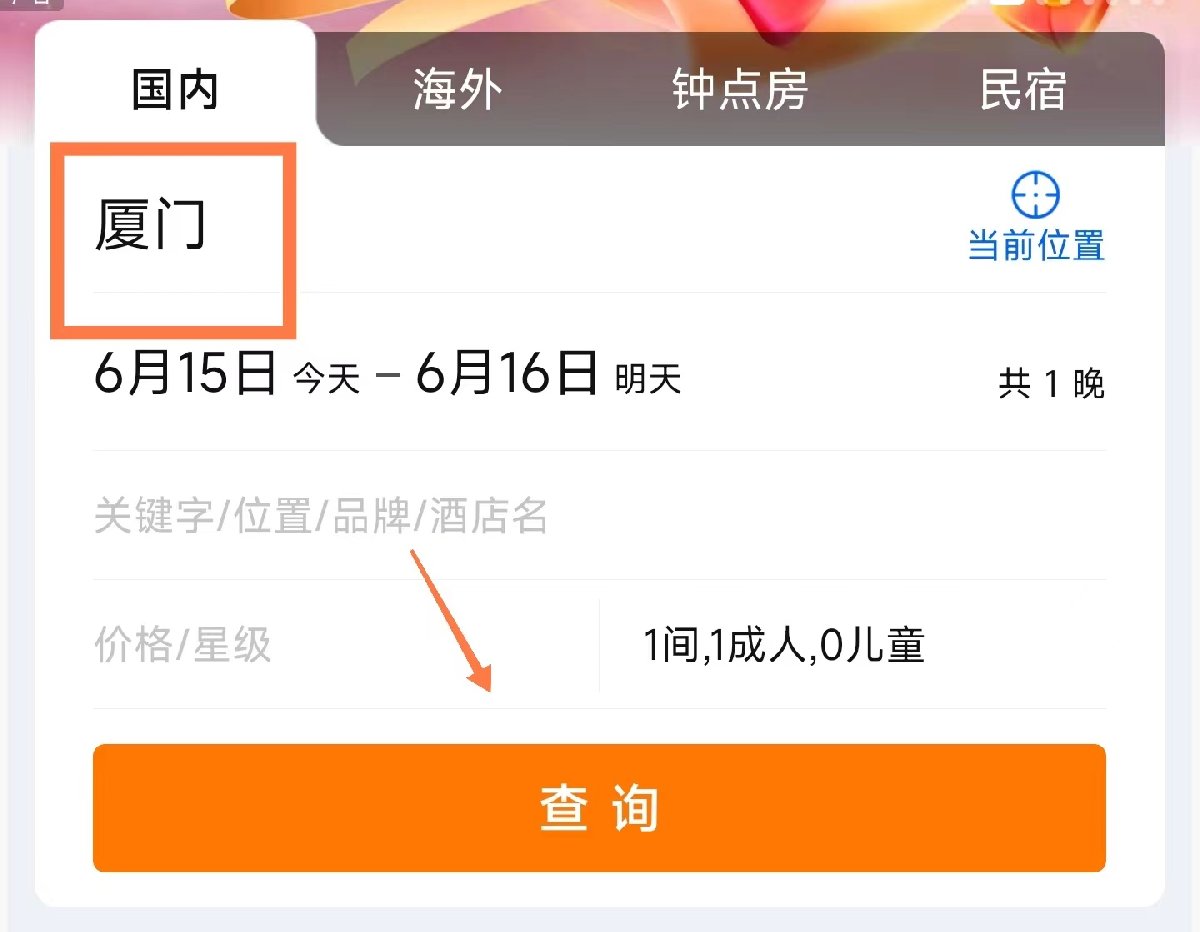Click the orange arrow annotation pointing down
This screenshot has height=932, width=1200.
tap(451, 620)
